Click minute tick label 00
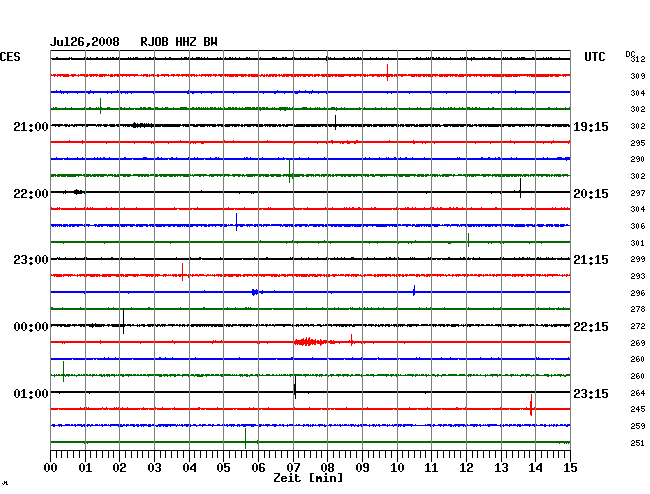This screenshot has width=650, height=494. click(x=51, y=468)
